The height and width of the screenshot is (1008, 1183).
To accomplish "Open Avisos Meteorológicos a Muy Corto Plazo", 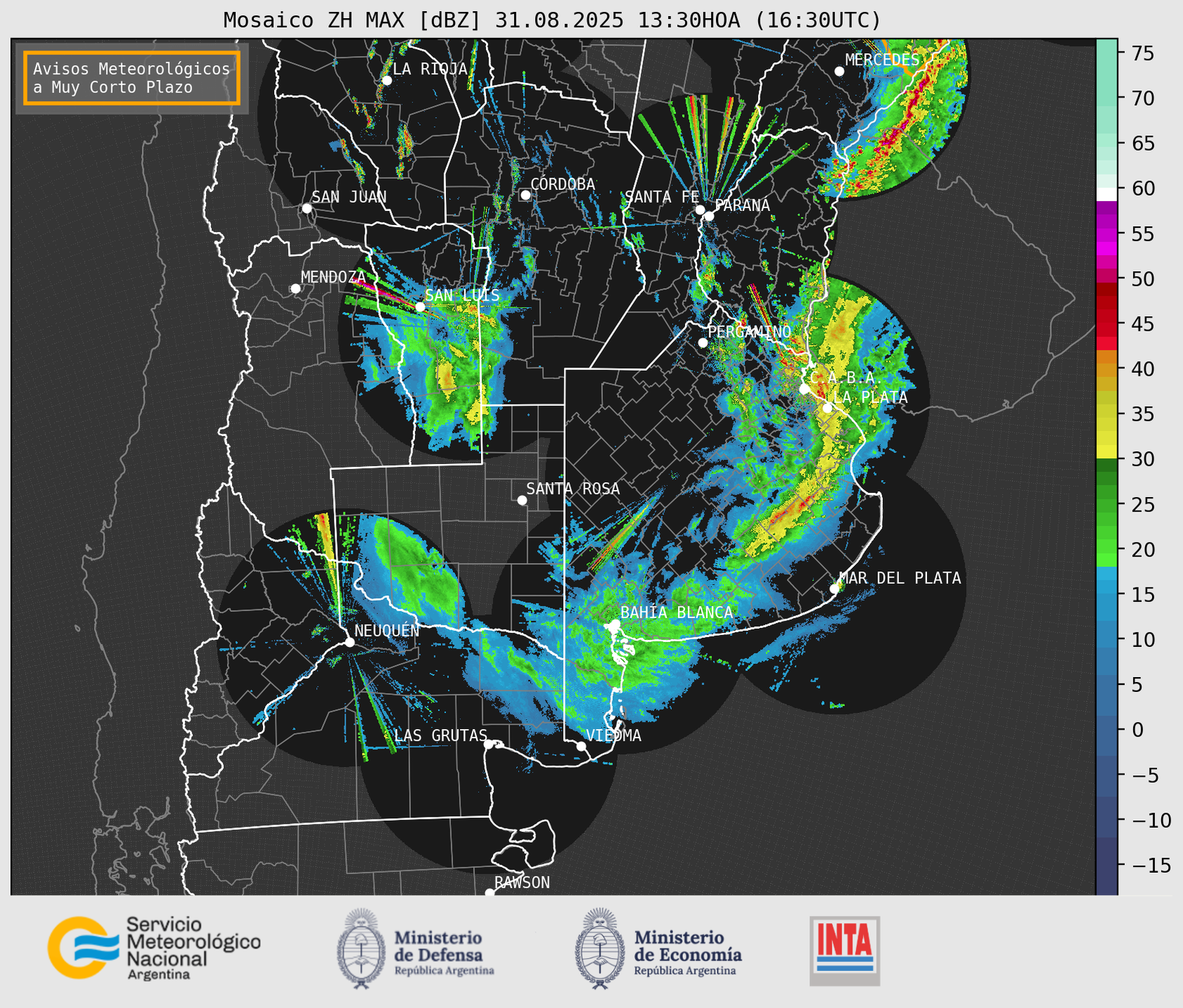I will tap(132, 78).
